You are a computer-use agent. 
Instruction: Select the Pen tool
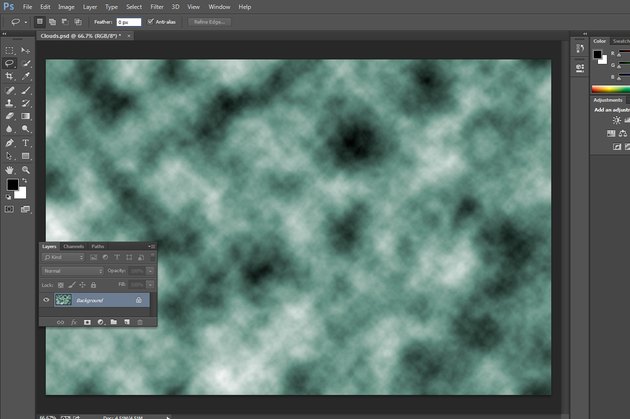tap(9, 143)
